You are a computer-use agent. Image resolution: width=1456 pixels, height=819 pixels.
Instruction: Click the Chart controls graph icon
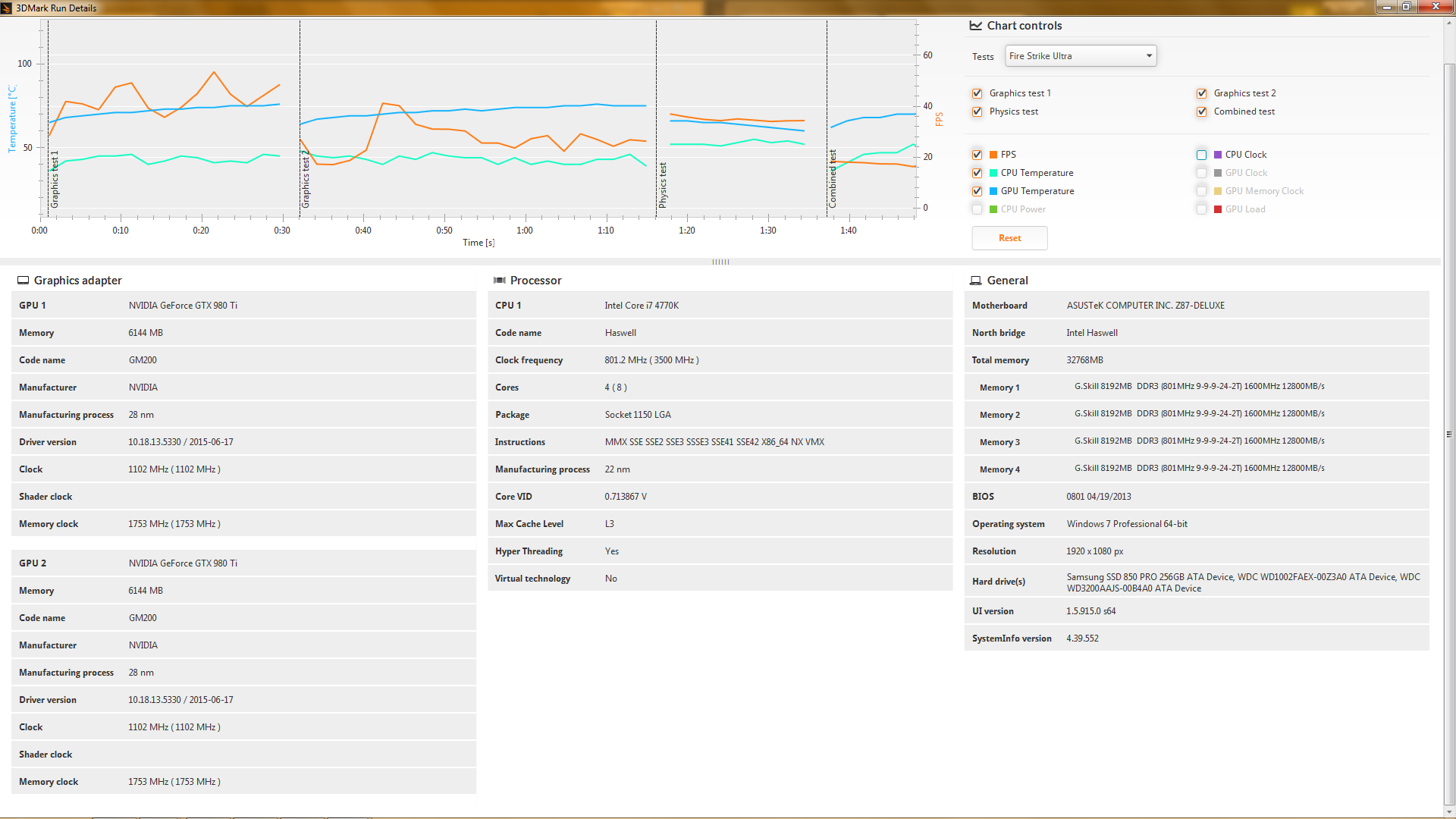click(976, 26)
